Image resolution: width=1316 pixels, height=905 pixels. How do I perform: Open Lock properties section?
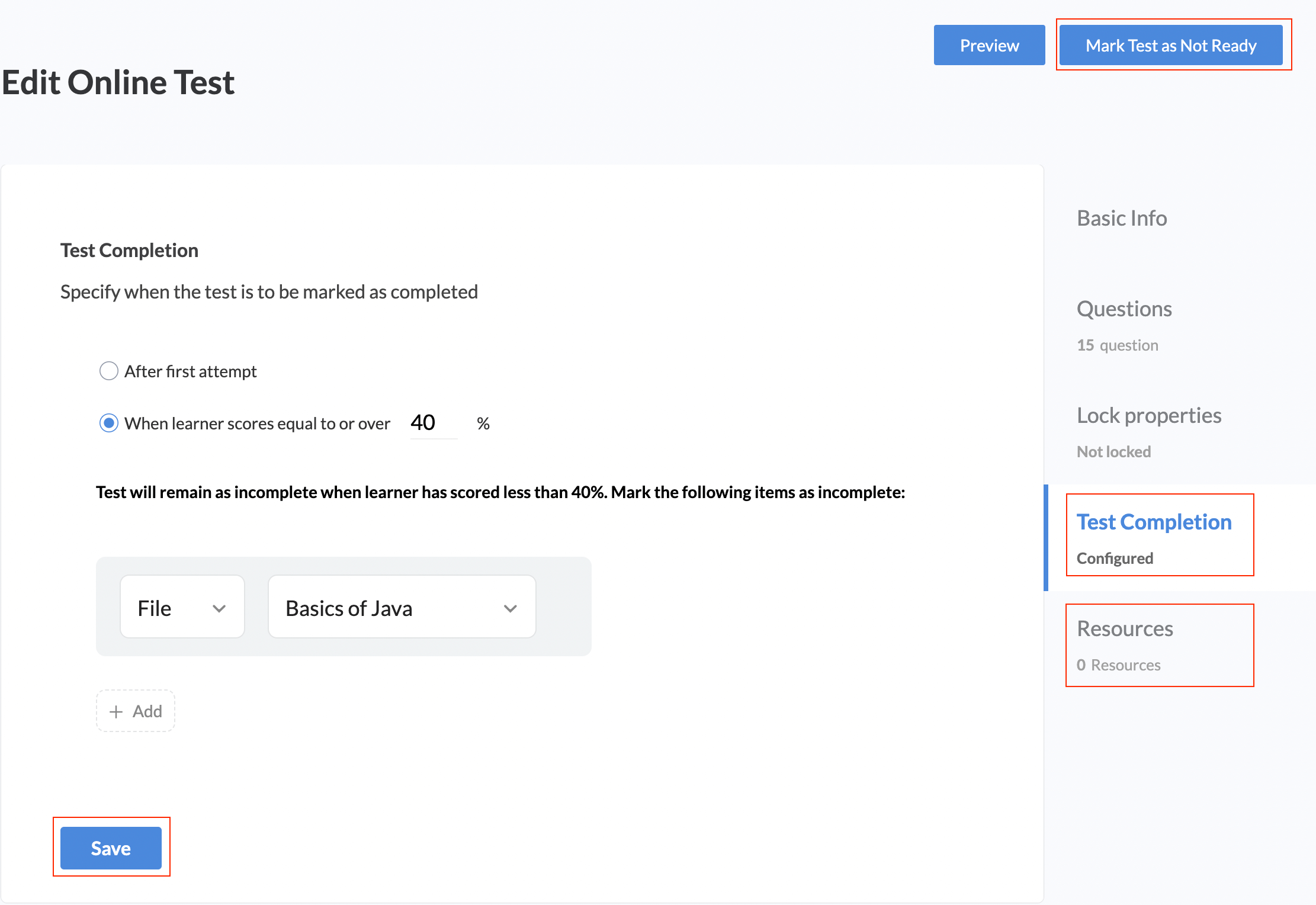[x=1149, y=415]
